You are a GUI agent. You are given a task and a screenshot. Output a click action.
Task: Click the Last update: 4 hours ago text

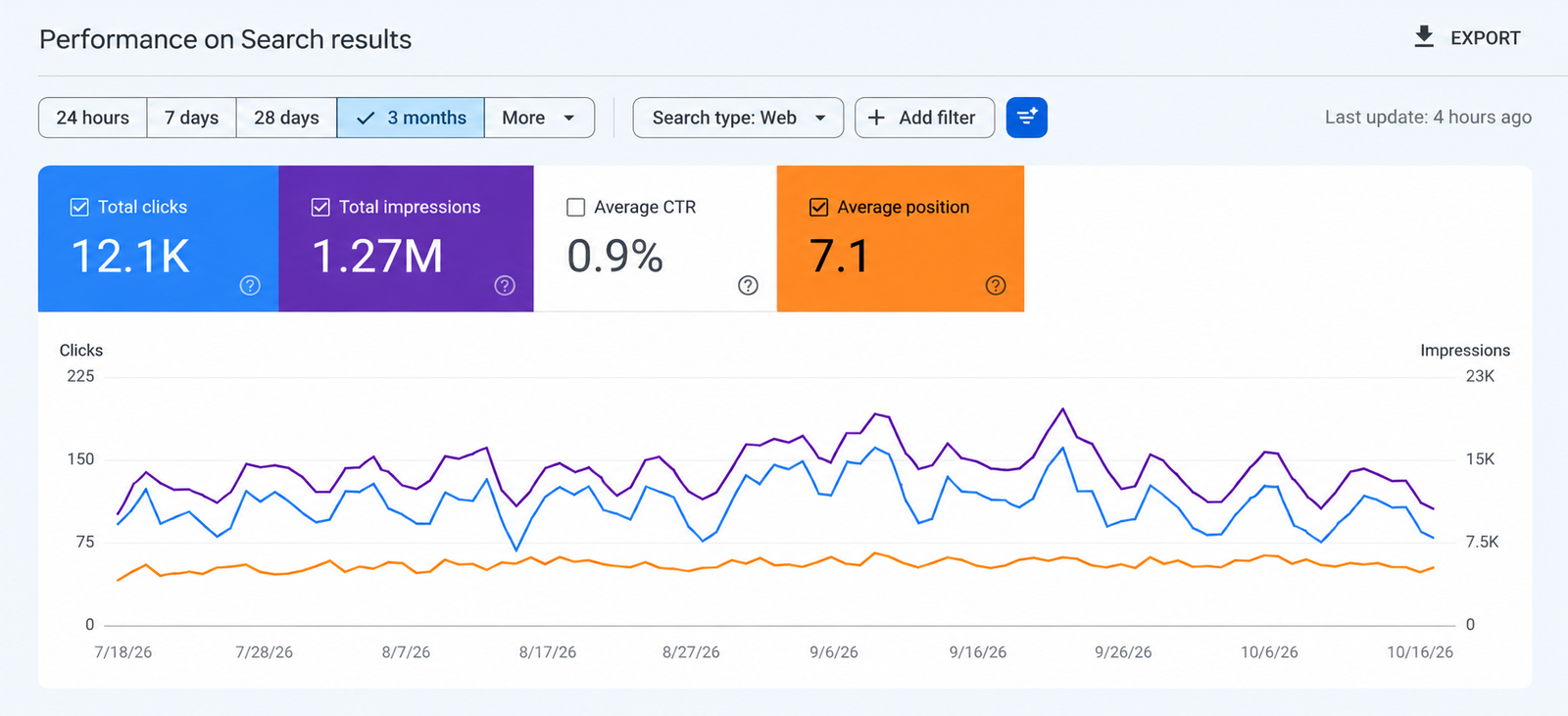(x=1428, y=118)
